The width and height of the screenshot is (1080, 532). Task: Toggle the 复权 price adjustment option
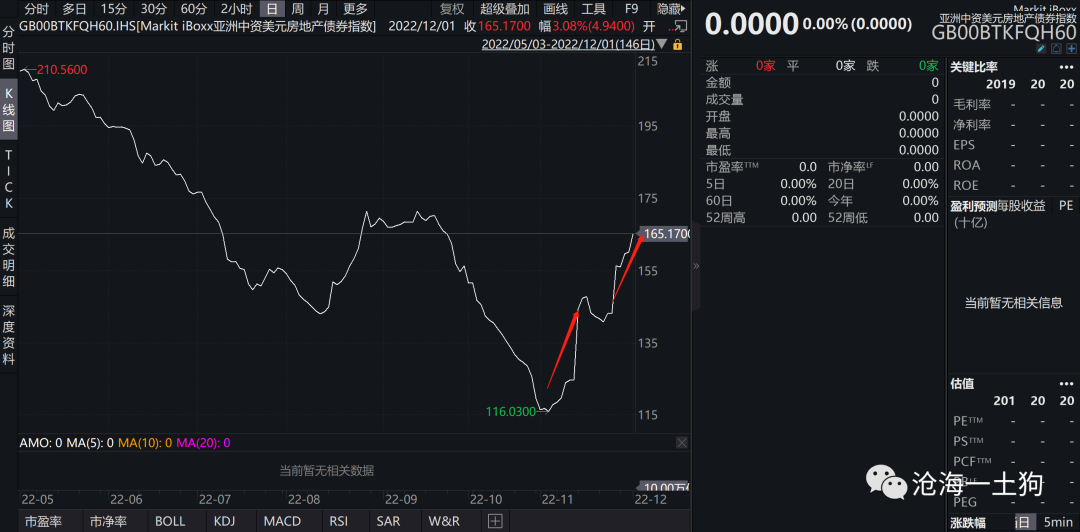click(x=452, y=8)
